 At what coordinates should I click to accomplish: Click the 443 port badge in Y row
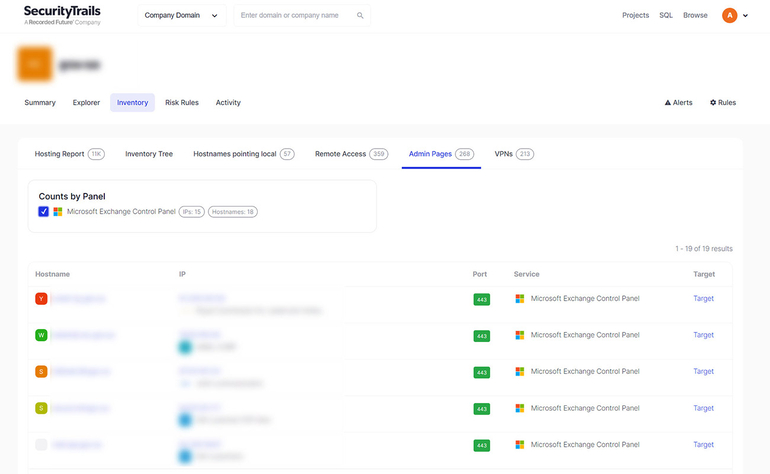[482, 299]
